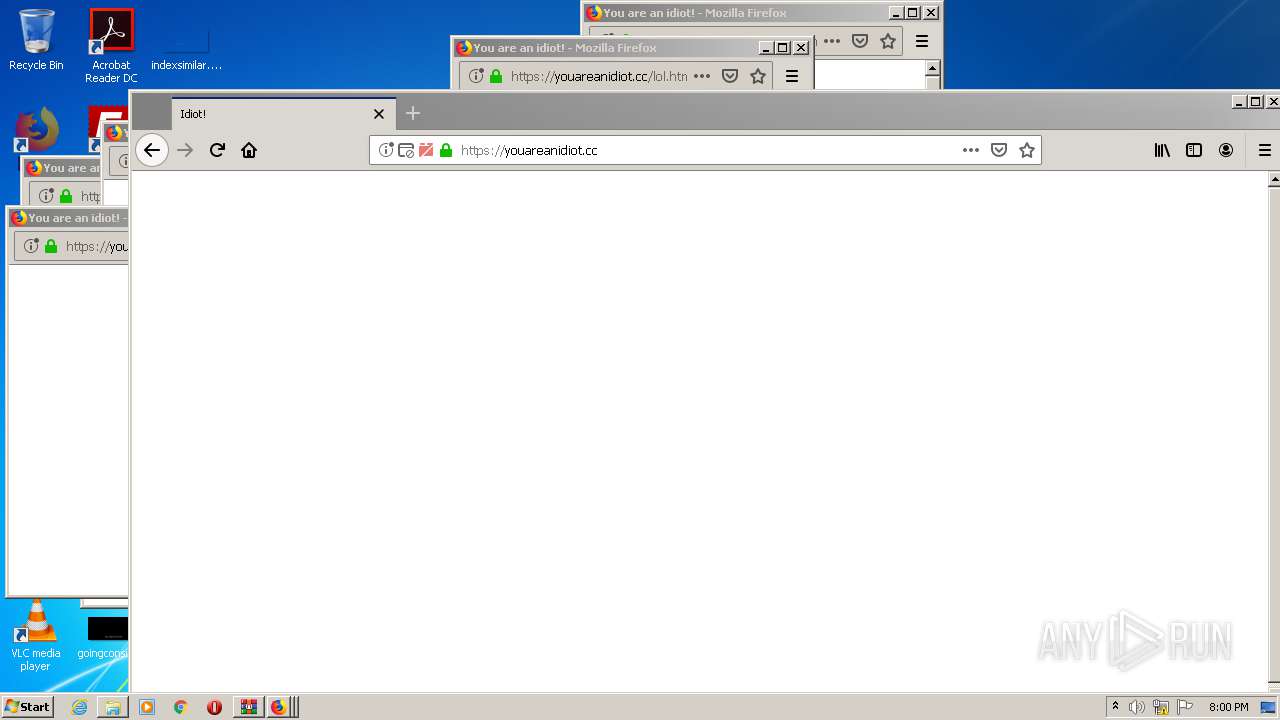Click the main window scrollbar up arrow
The height and width of the screenshot is (720, 1280).
click(1274, 180)
